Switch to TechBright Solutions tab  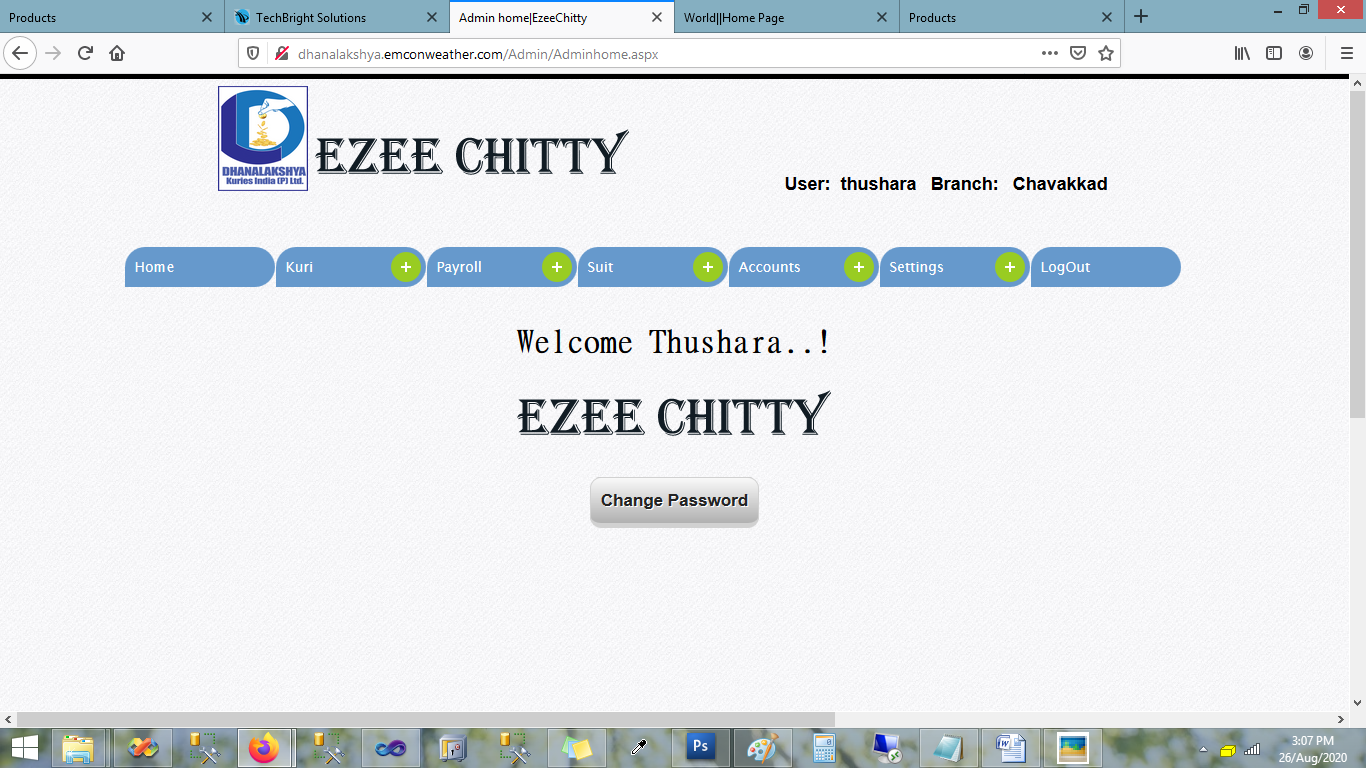(320, 17)
